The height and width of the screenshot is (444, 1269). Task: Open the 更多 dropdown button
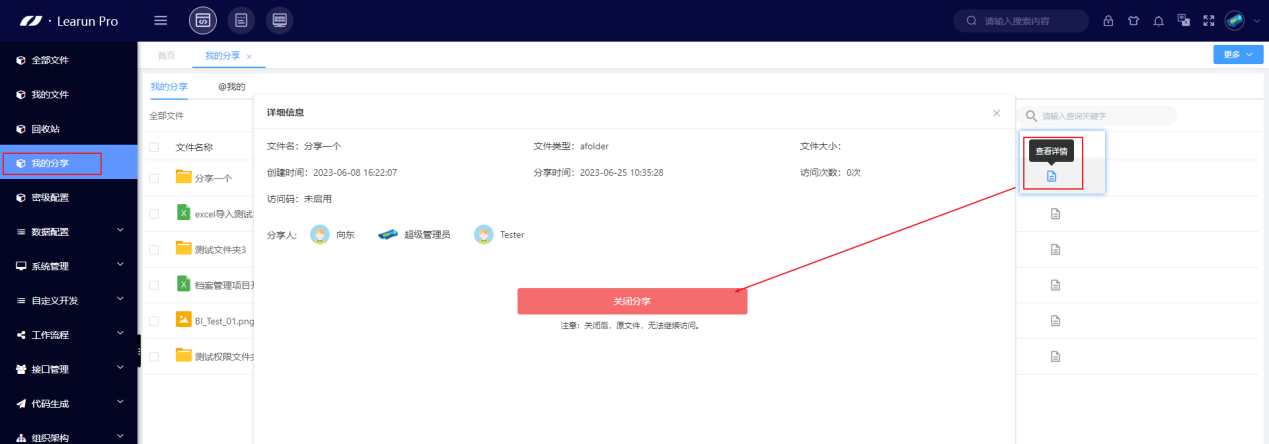pos(1237,55)
